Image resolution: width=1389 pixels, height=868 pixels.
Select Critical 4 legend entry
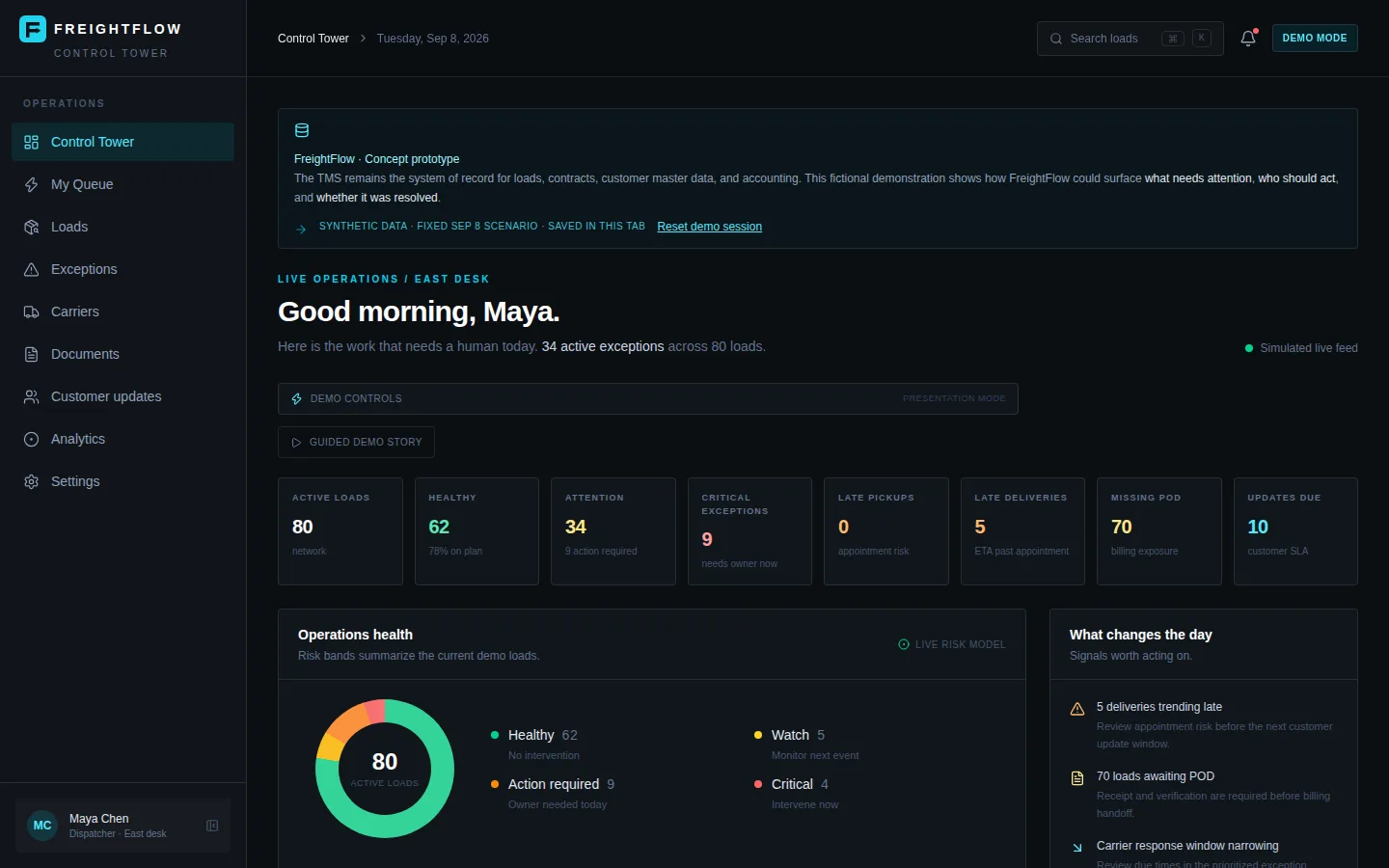tap(796, 794)
